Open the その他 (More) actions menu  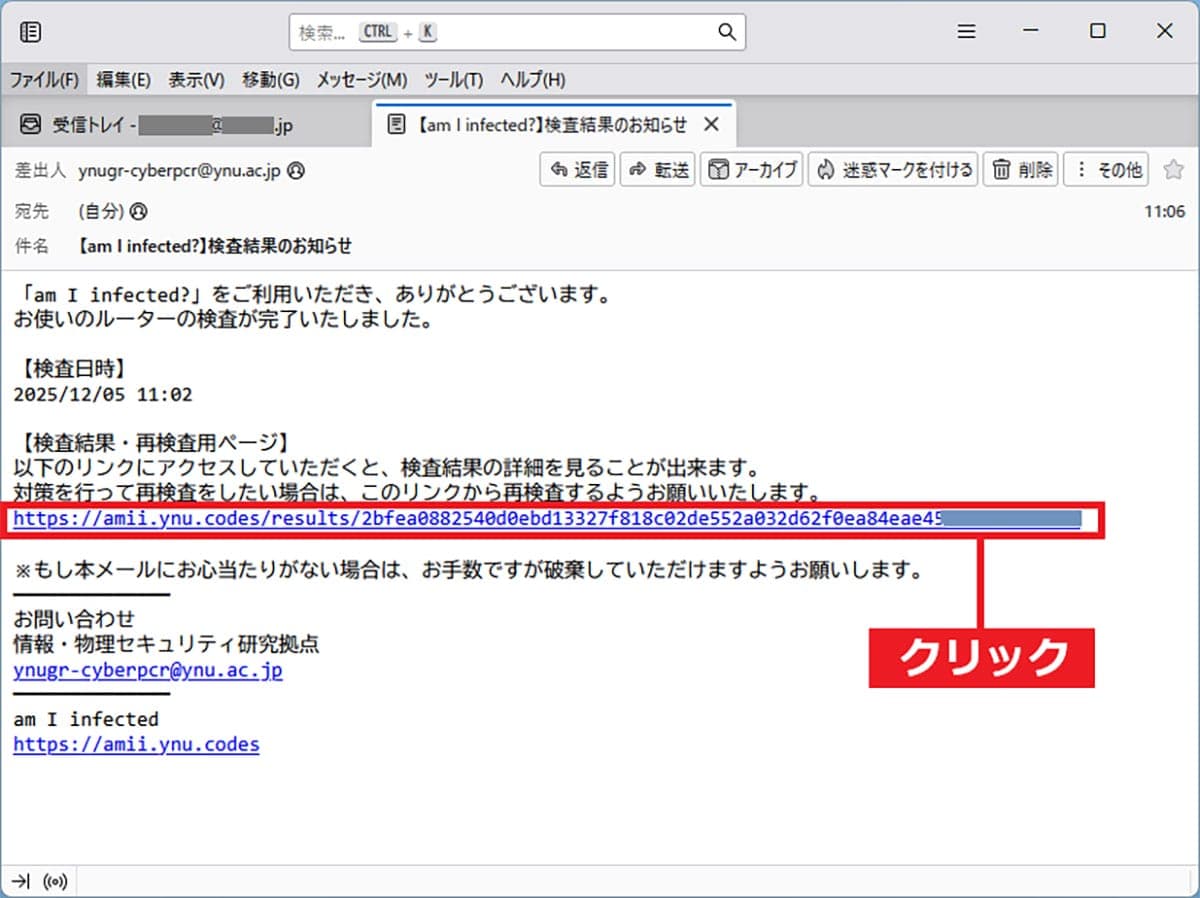coord(1106,169)
